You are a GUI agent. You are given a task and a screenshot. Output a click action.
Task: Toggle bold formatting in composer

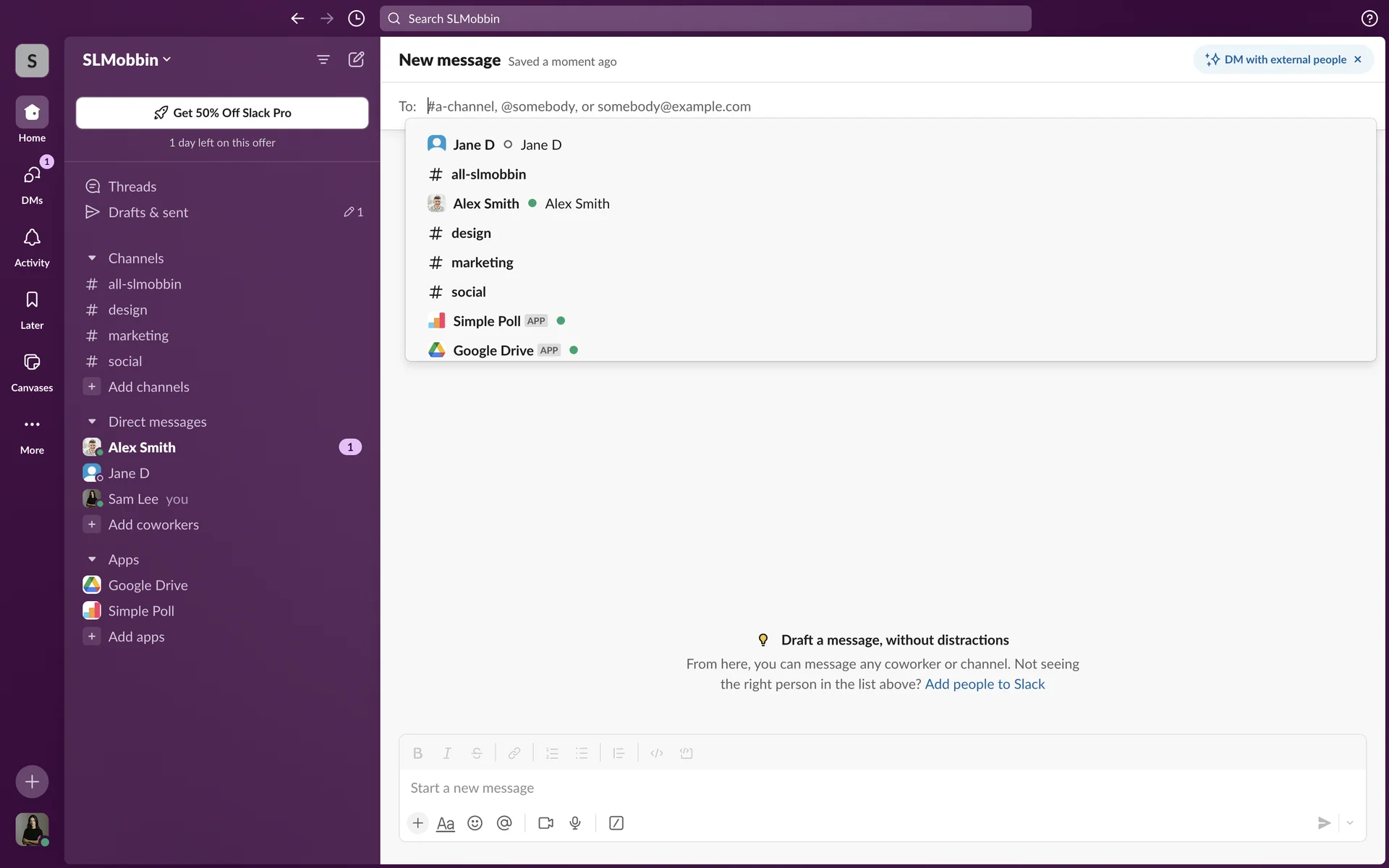pos(417,753)
